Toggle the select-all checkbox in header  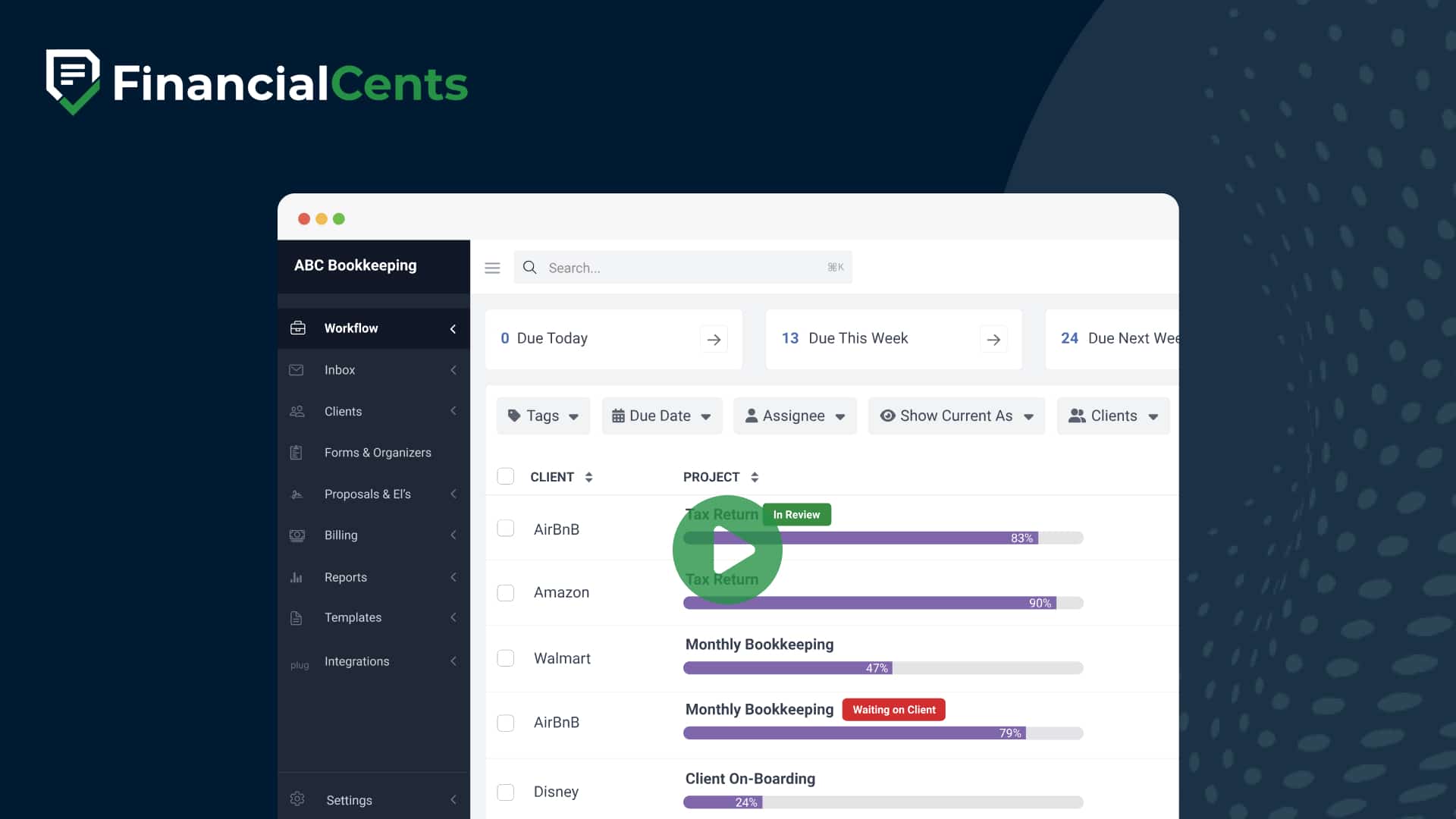506,476
